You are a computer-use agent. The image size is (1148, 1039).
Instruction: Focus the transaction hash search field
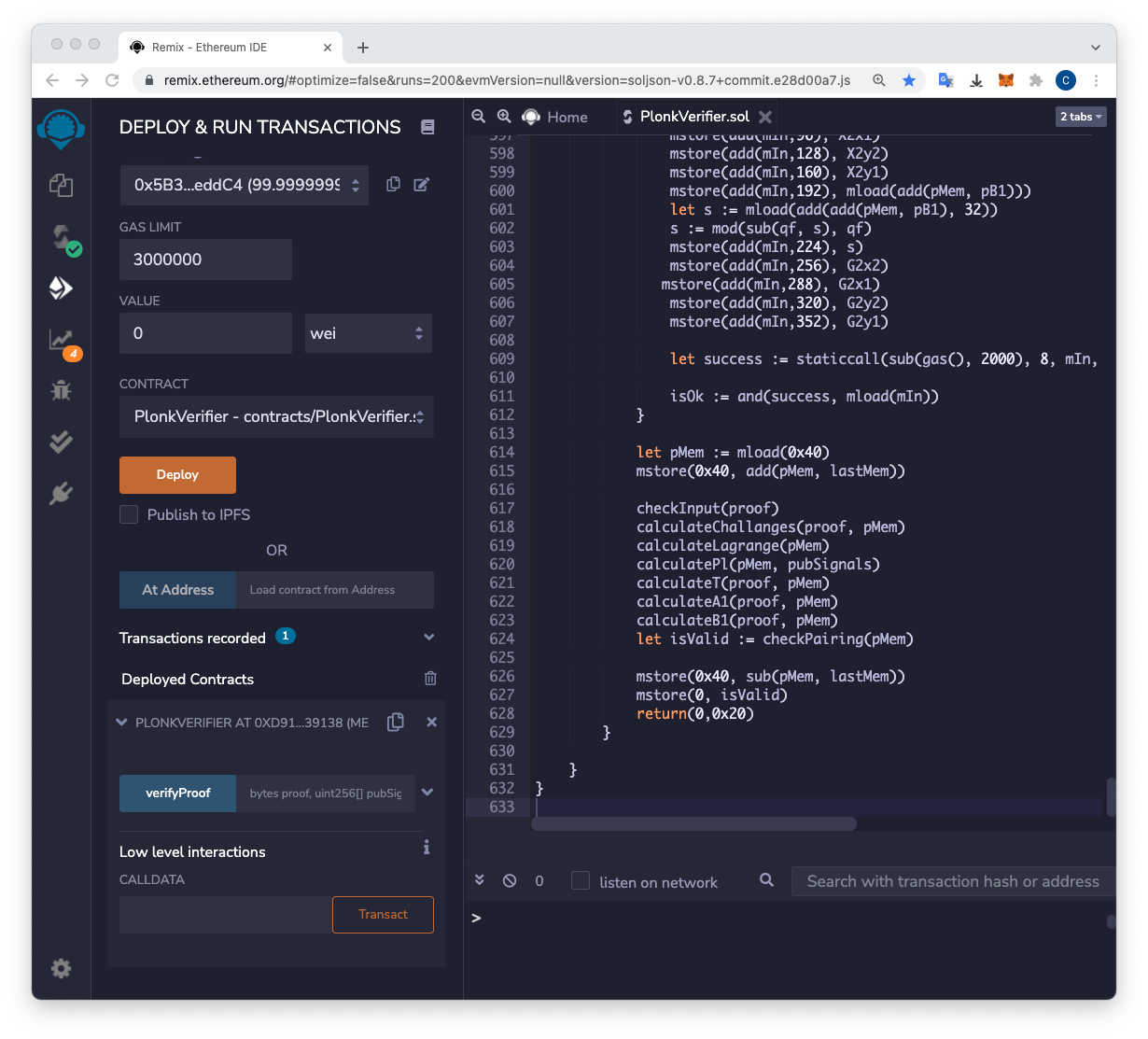tap(953, 881)
